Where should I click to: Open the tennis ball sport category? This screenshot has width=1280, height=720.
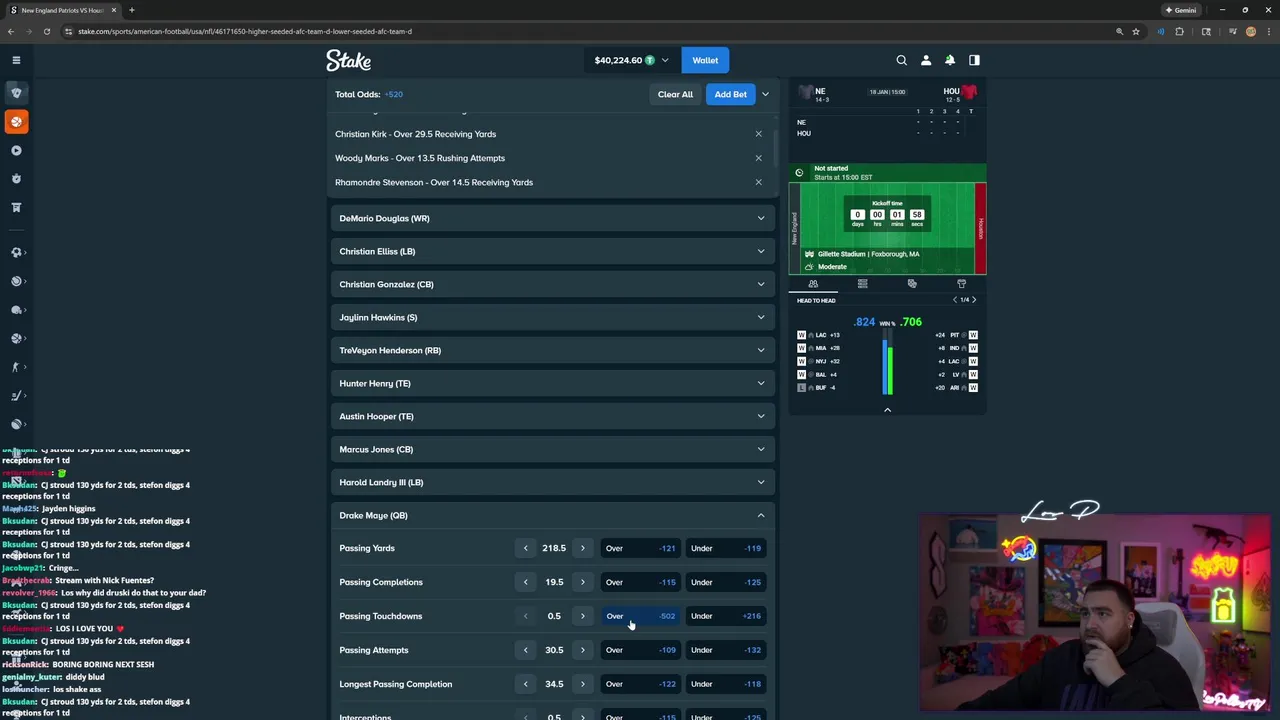16,281
